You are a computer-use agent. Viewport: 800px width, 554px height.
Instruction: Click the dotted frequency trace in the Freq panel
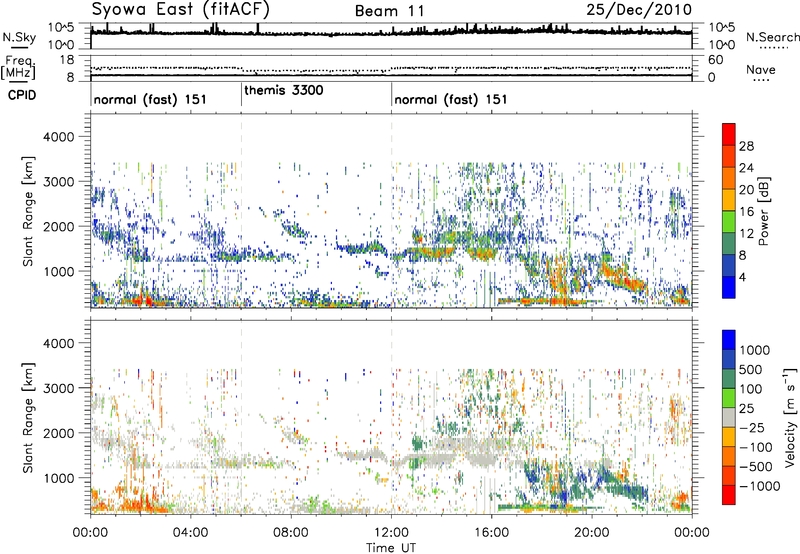click(x=391, y=69)
